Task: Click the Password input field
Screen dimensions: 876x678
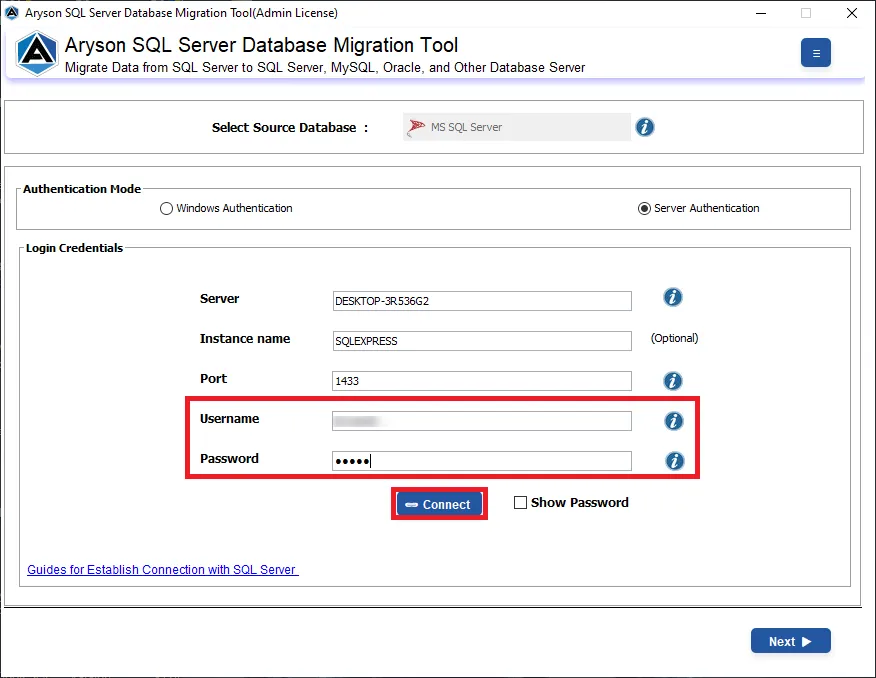Action: point(482,461)
